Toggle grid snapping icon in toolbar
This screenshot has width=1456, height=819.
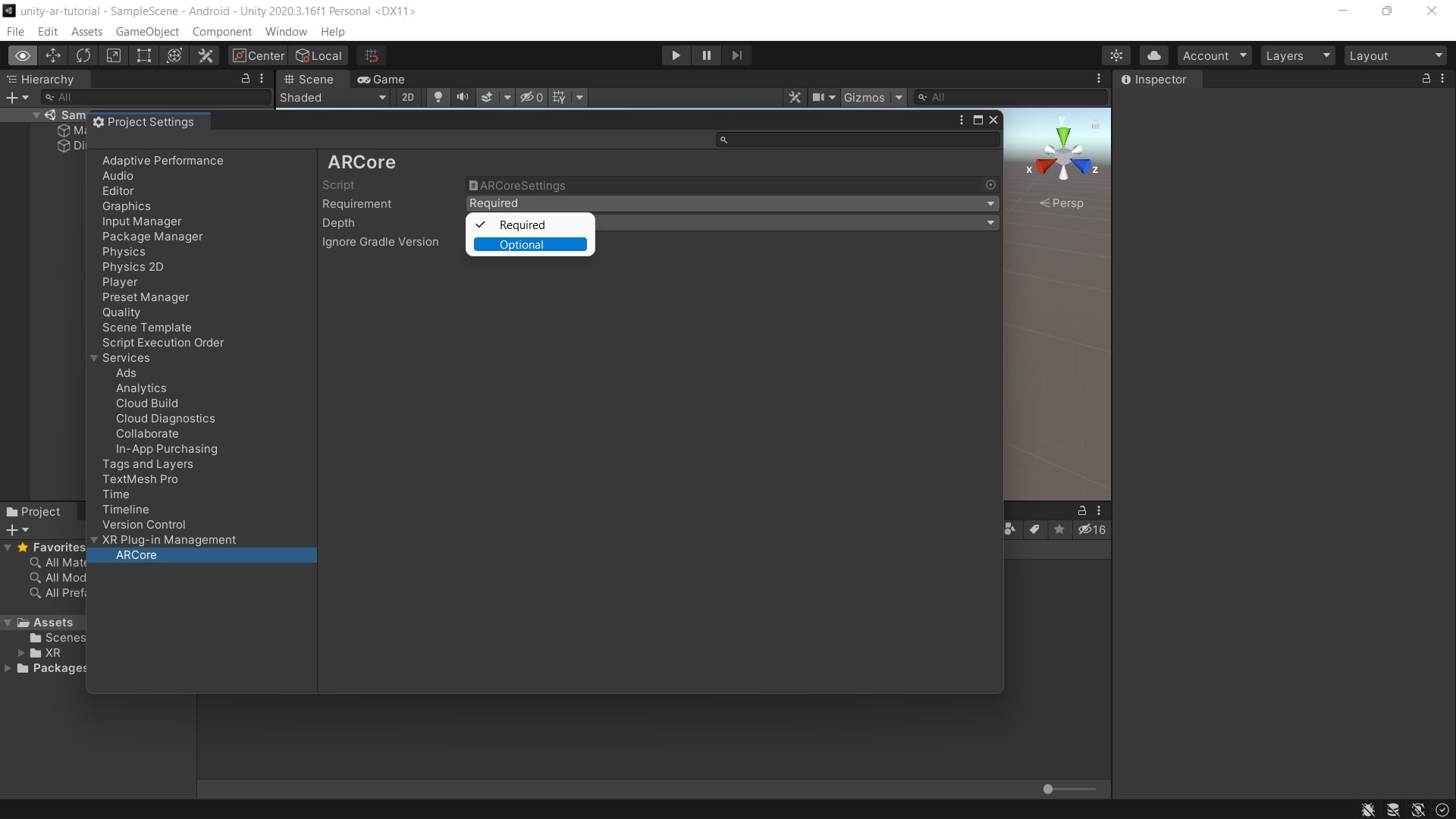[x=372, y=55]
